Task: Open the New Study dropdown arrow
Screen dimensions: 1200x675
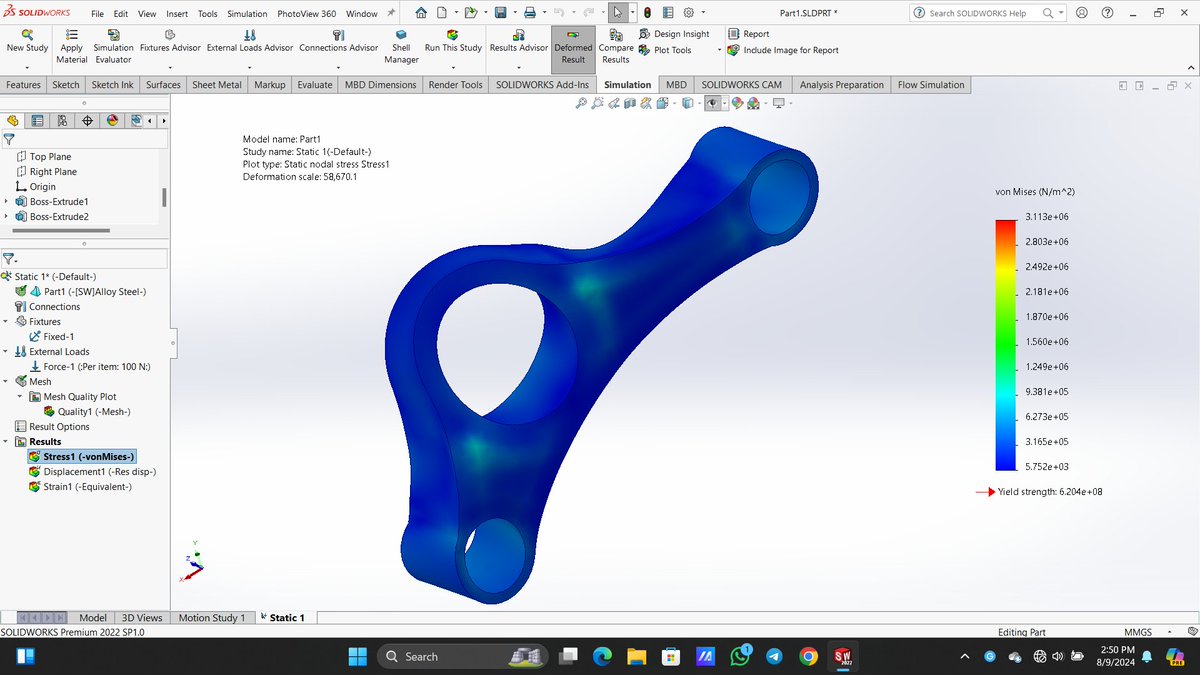Action: (x=27, y=69)
